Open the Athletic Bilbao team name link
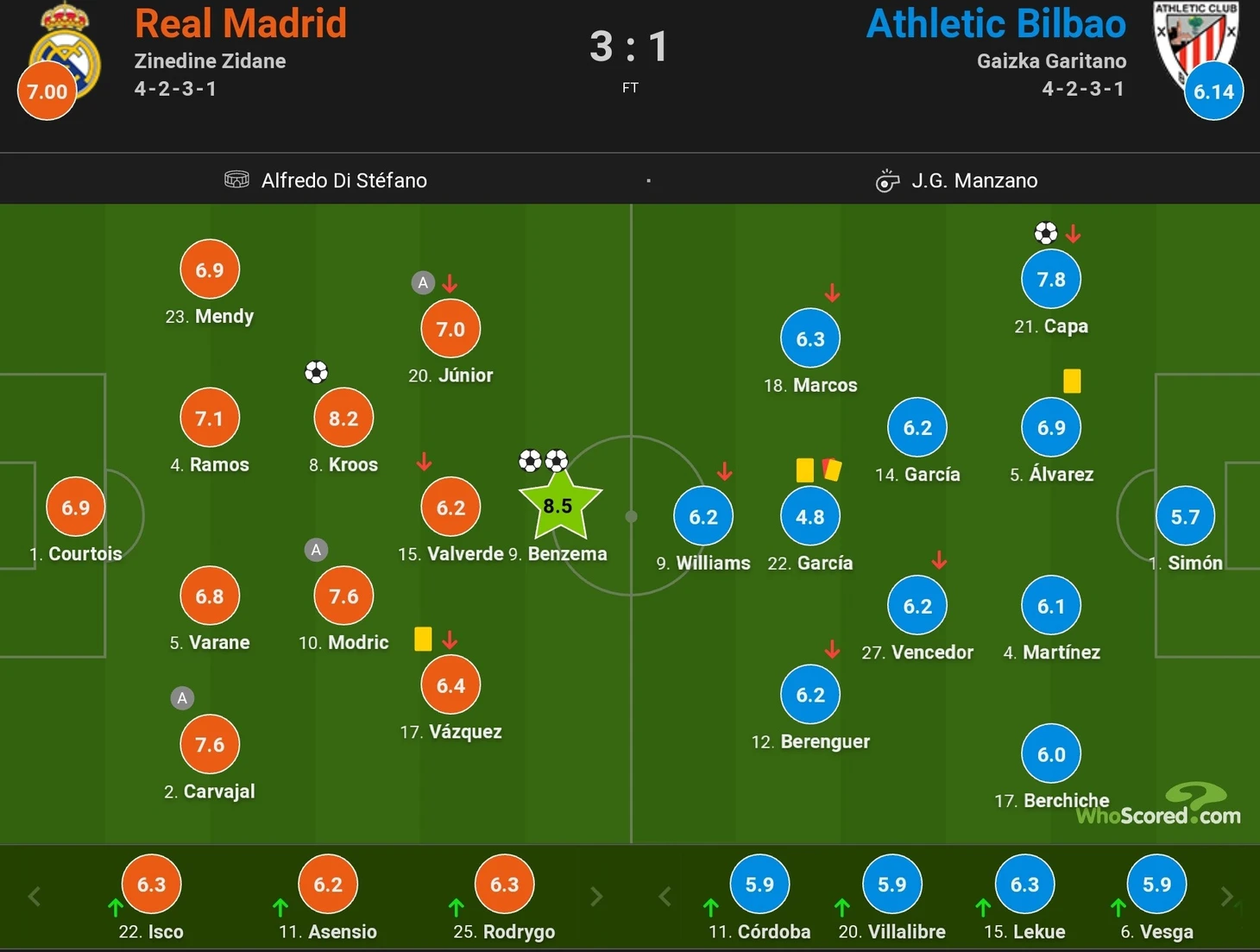The width and height of the screenshot is (1260, 952). (996, 23)
